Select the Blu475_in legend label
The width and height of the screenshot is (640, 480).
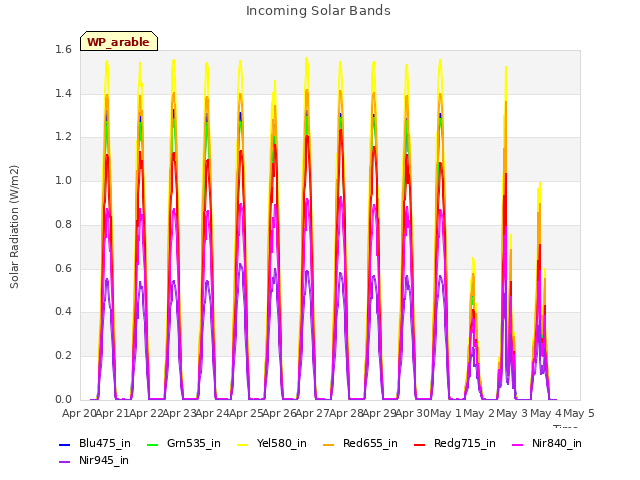click(x=105, y=444)
